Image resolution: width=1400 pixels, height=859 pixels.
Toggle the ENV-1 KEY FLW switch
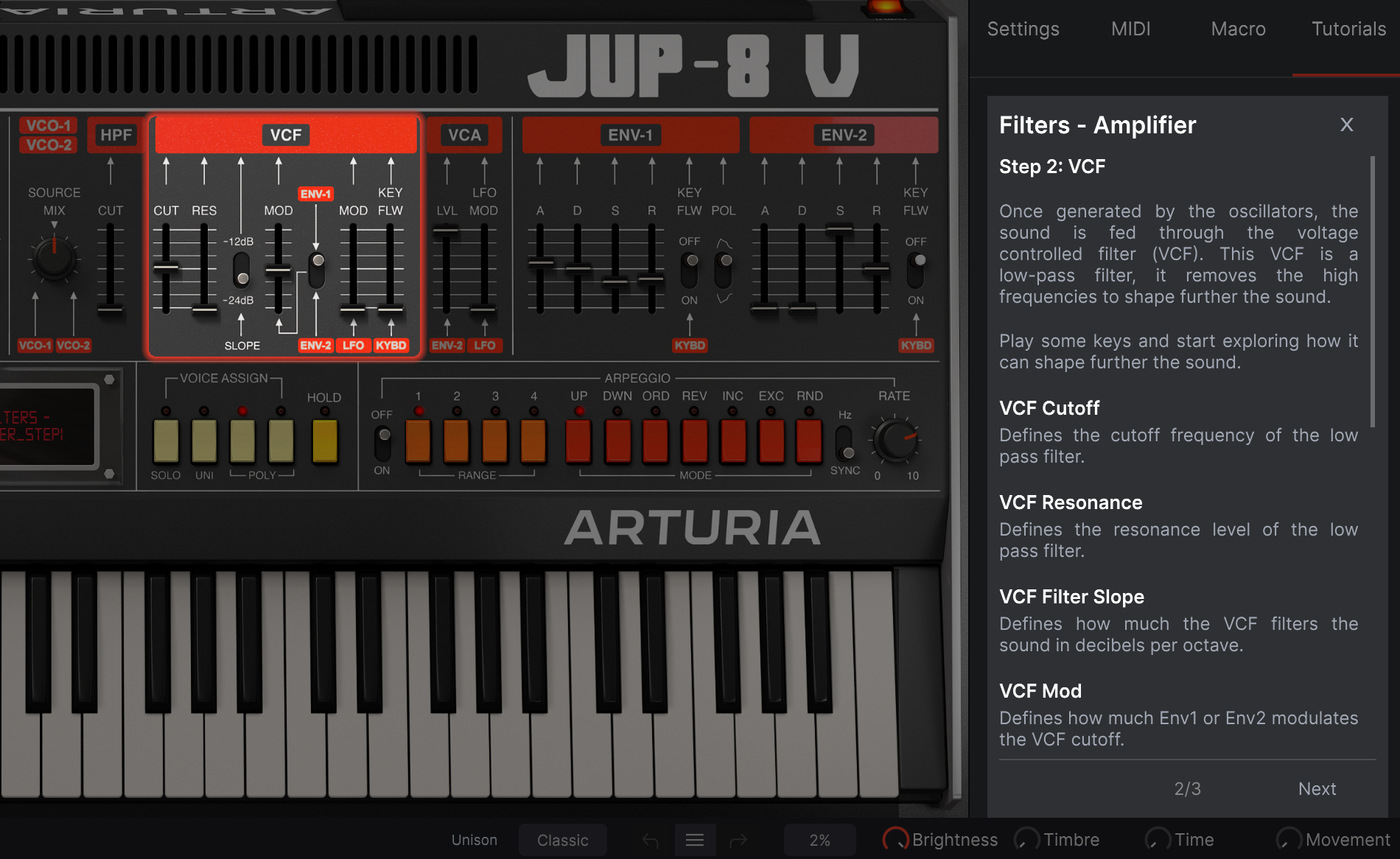coord(690,270)
